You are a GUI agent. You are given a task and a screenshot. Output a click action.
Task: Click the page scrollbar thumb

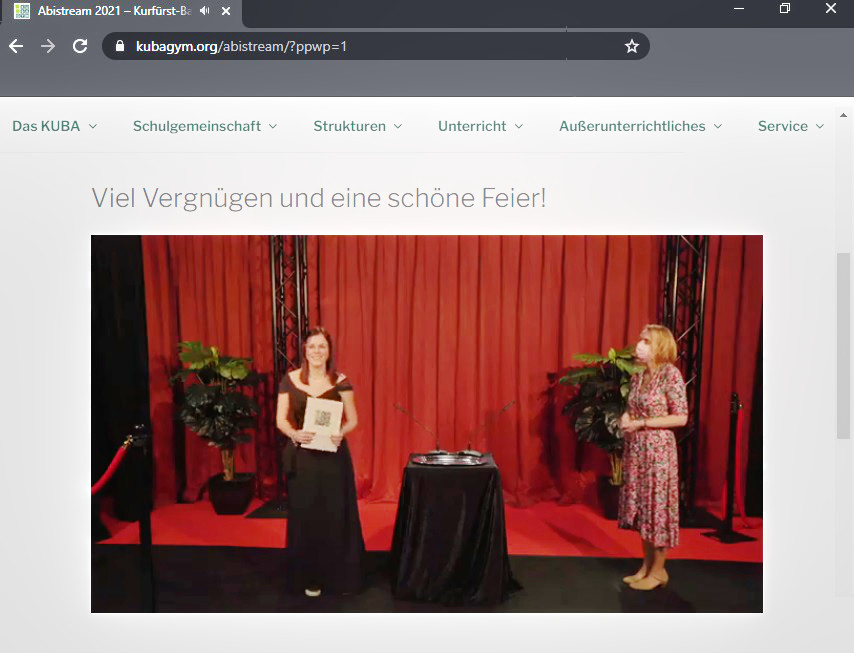(x=843, y=346)
